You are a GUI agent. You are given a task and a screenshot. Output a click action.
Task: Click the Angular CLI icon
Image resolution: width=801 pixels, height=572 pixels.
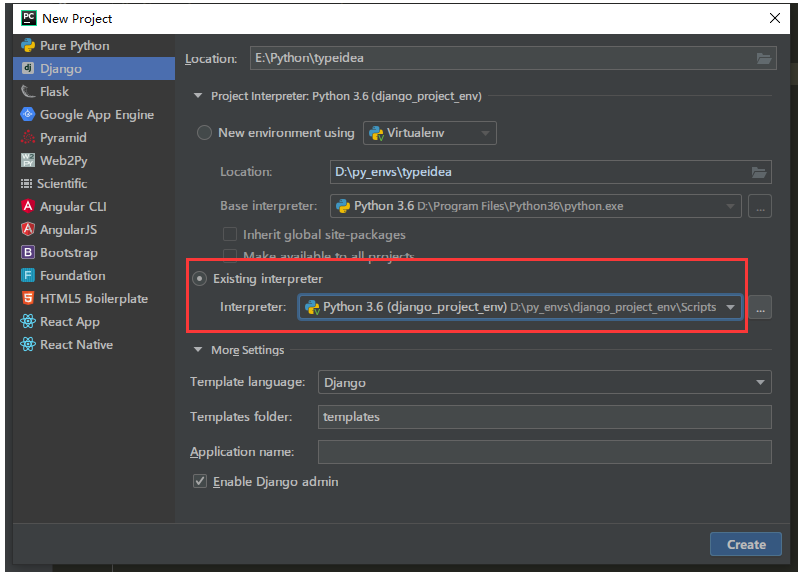point(28,206)
